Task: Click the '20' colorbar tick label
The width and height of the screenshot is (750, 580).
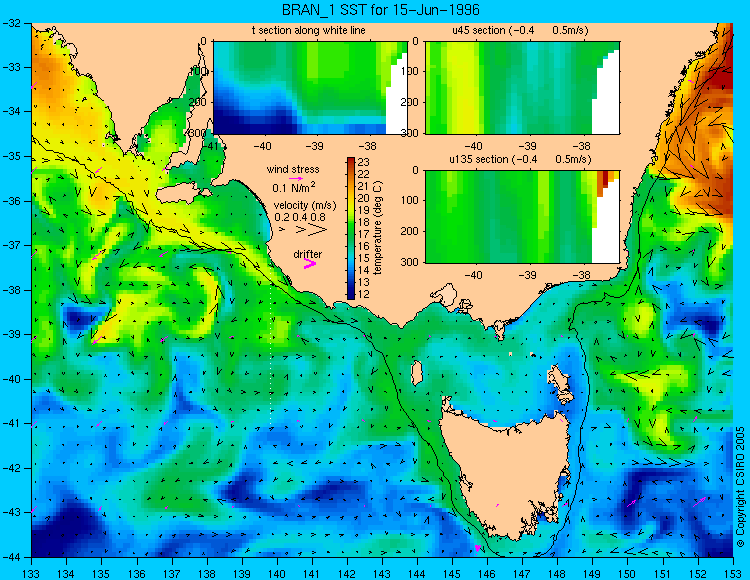Action: (x=364, y=198)
